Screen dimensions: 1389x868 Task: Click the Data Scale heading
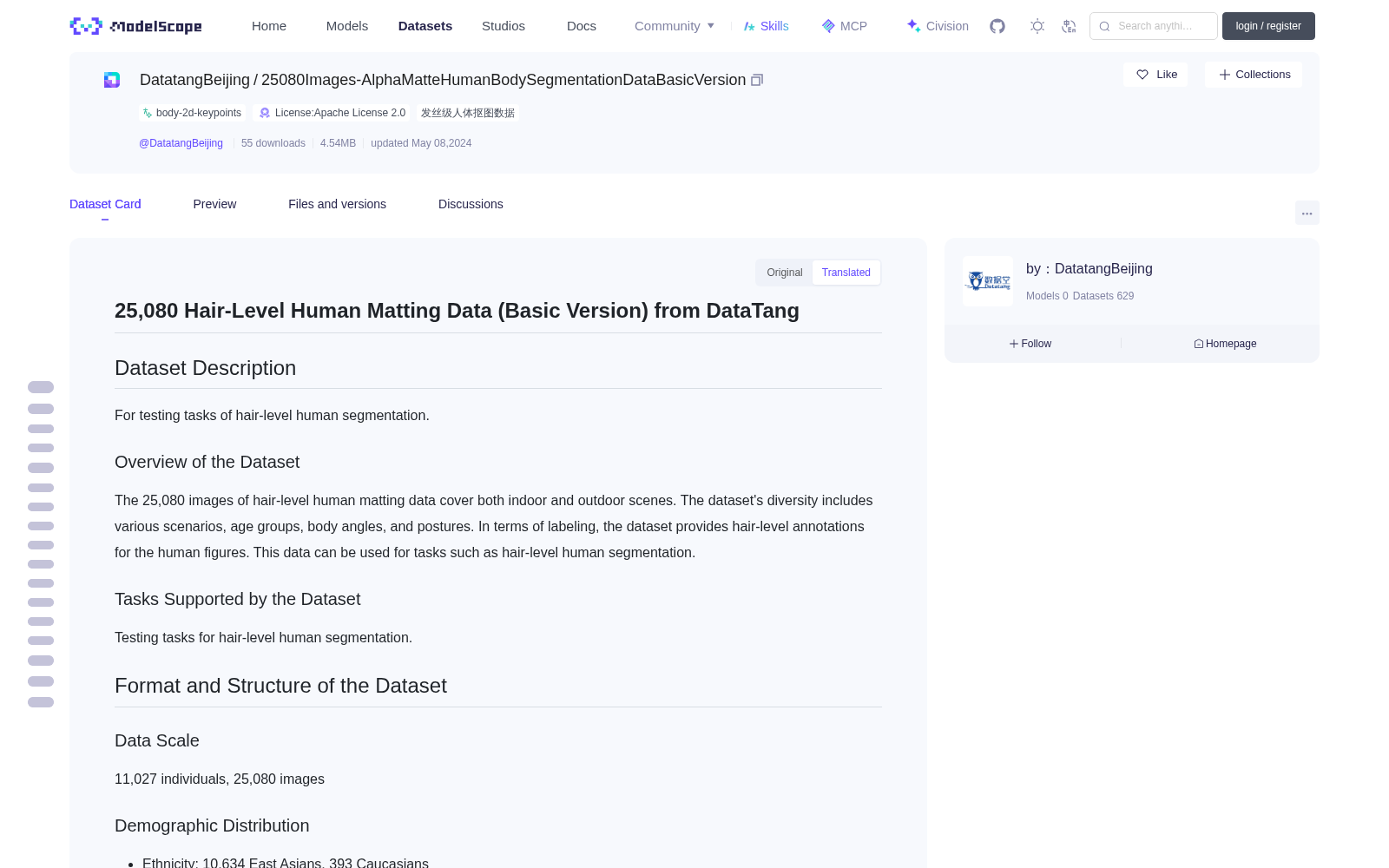coord(157,740)
